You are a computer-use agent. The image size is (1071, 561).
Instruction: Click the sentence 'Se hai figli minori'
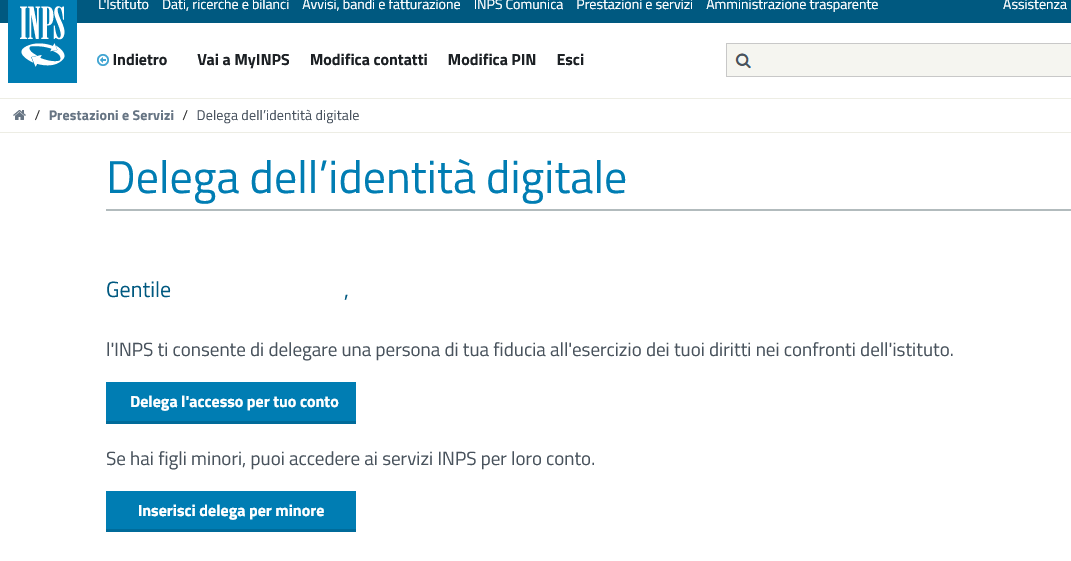coord(350,459)
